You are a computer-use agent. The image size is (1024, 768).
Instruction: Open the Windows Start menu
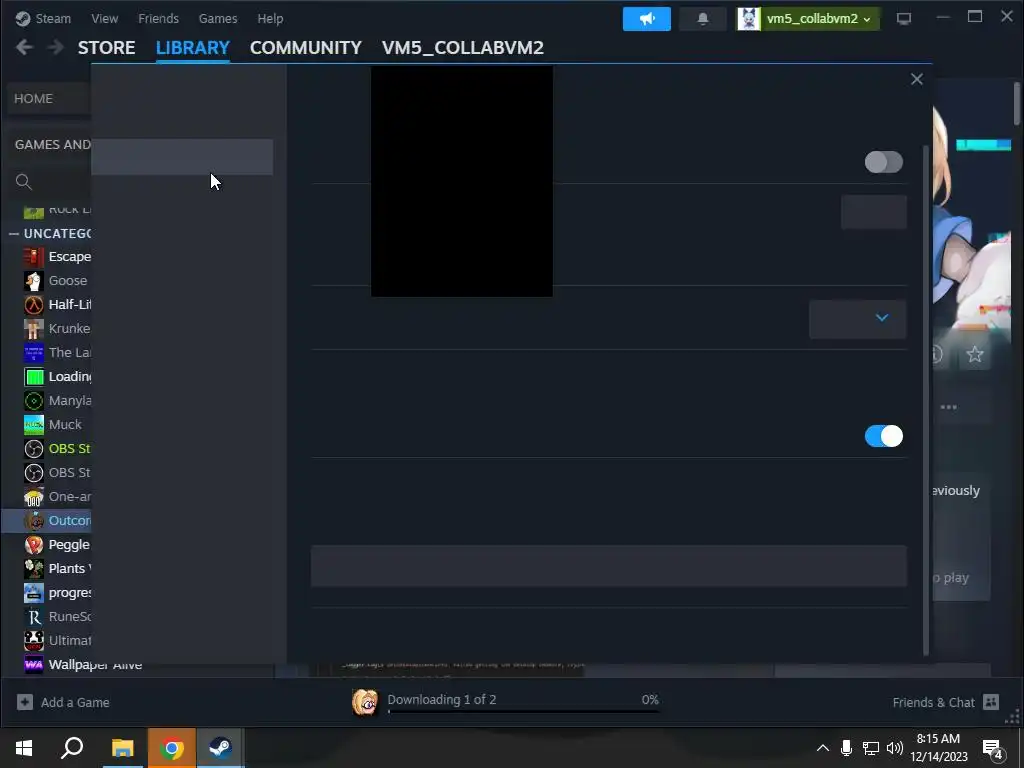pyautogui.click(x=24, y=748)
